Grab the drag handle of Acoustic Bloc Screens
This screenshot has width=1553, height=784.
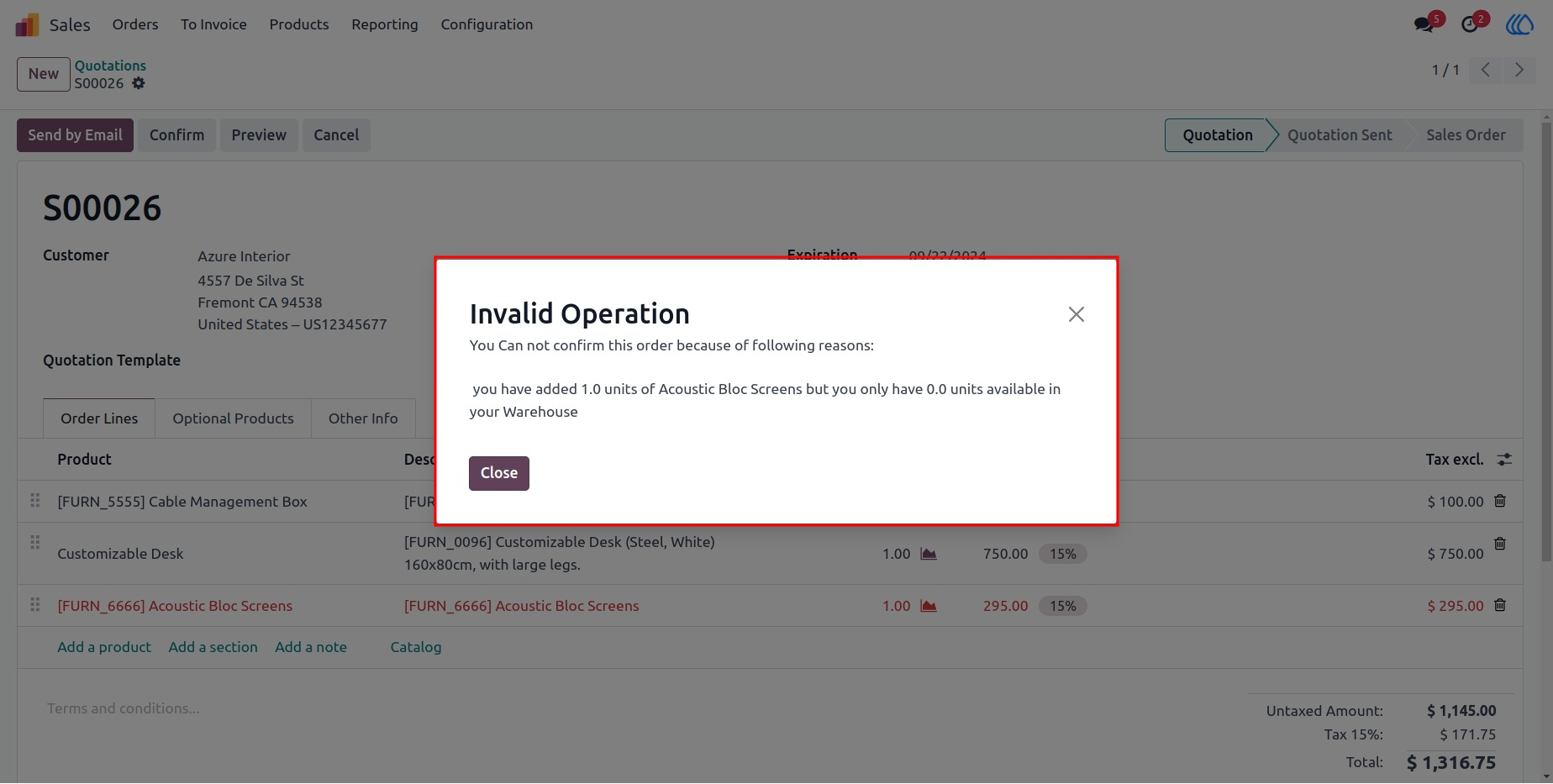coord(35,605)
